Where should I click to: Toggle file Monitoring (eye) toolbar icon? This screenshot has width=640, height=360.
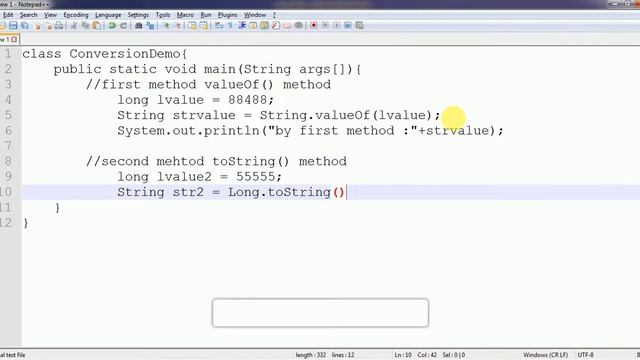[x=299, y=26]
